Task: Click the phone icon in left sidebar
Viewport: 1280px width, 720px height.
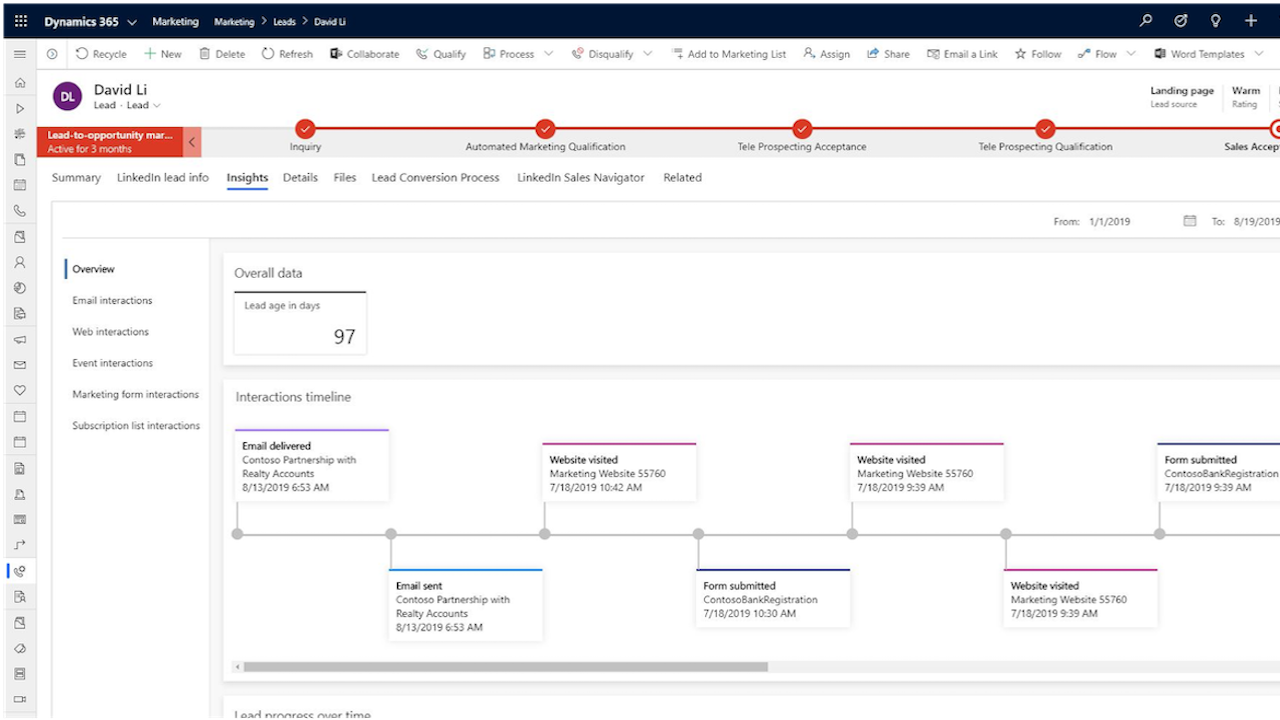Action: 20,211
